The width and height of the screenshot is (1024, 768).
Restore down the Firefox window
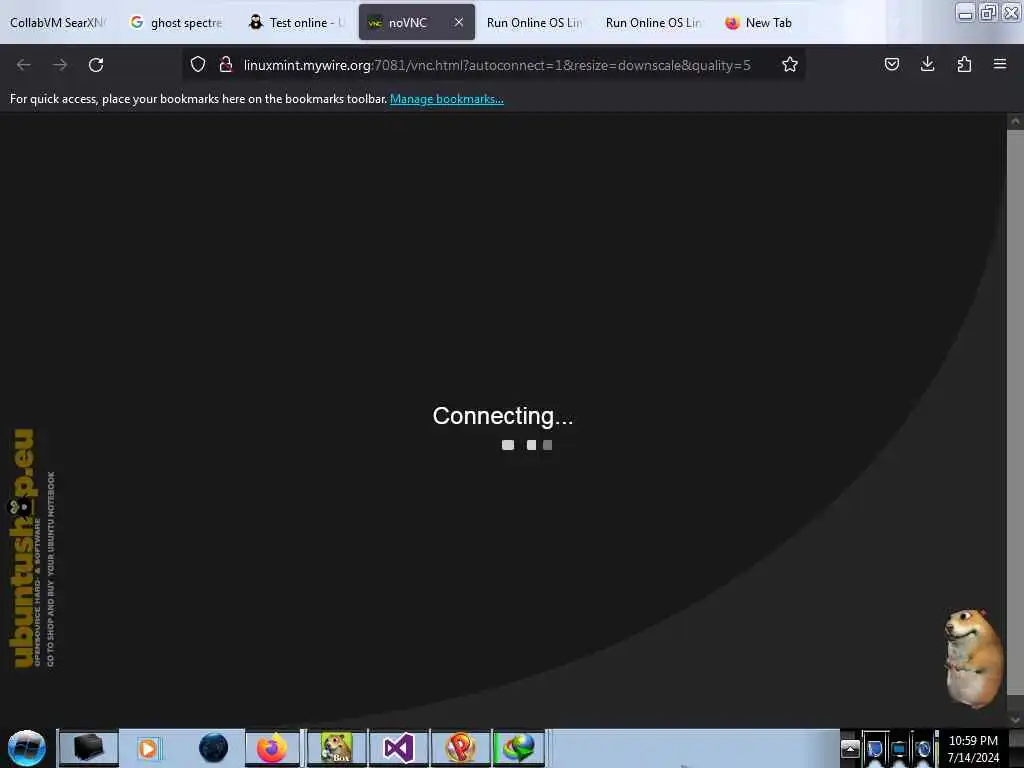989,12
